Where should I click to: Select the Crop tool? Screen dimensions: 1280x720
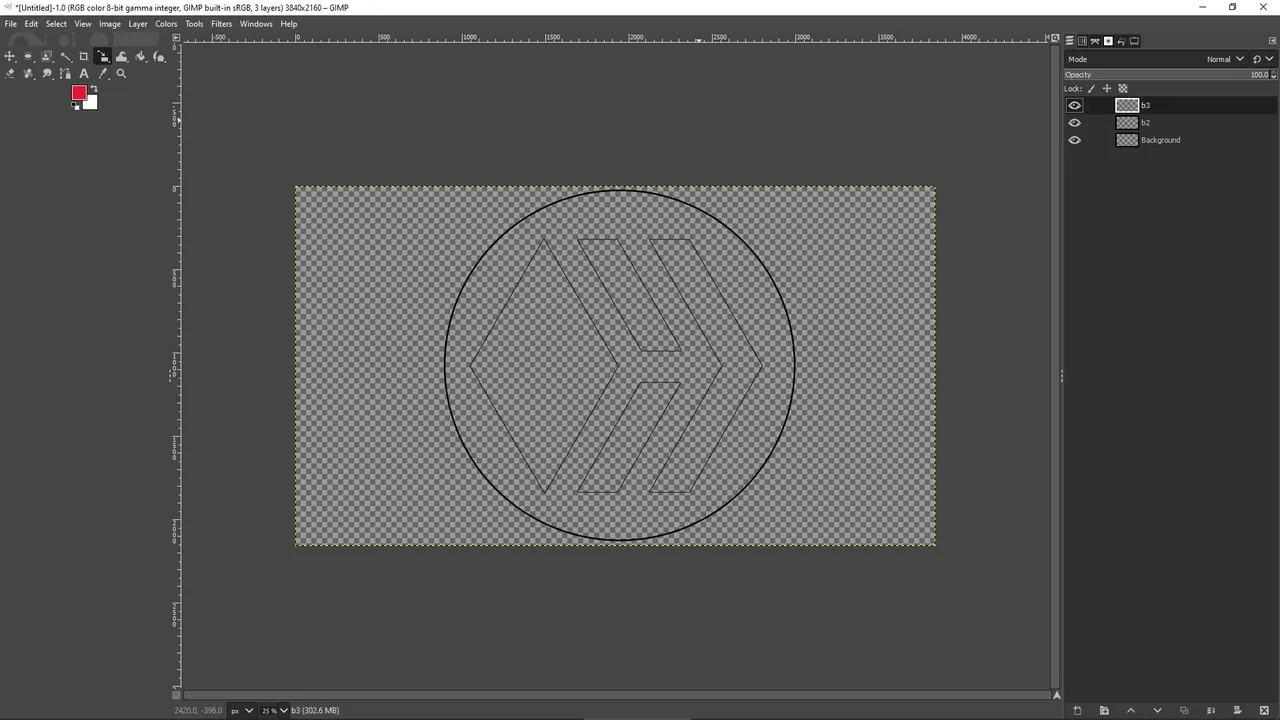point(84,56)
